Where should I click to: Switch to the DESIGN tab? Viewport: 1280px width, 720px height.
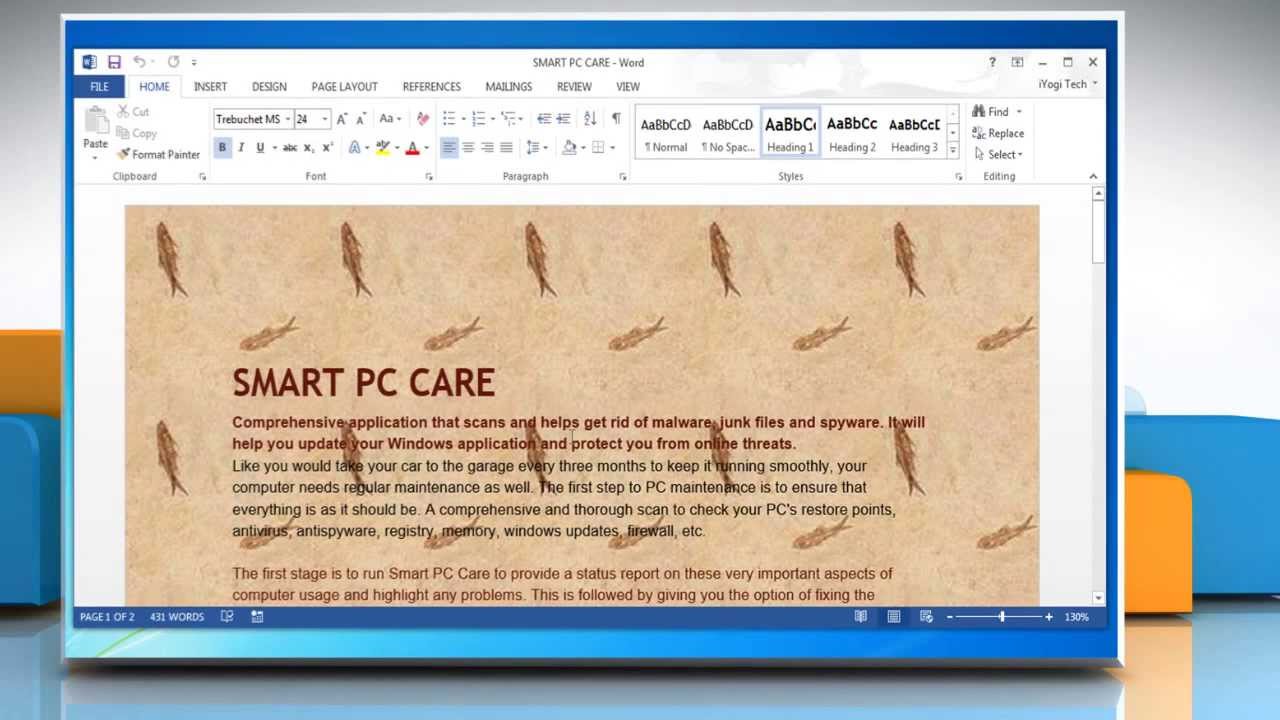(x=269, y=87)
